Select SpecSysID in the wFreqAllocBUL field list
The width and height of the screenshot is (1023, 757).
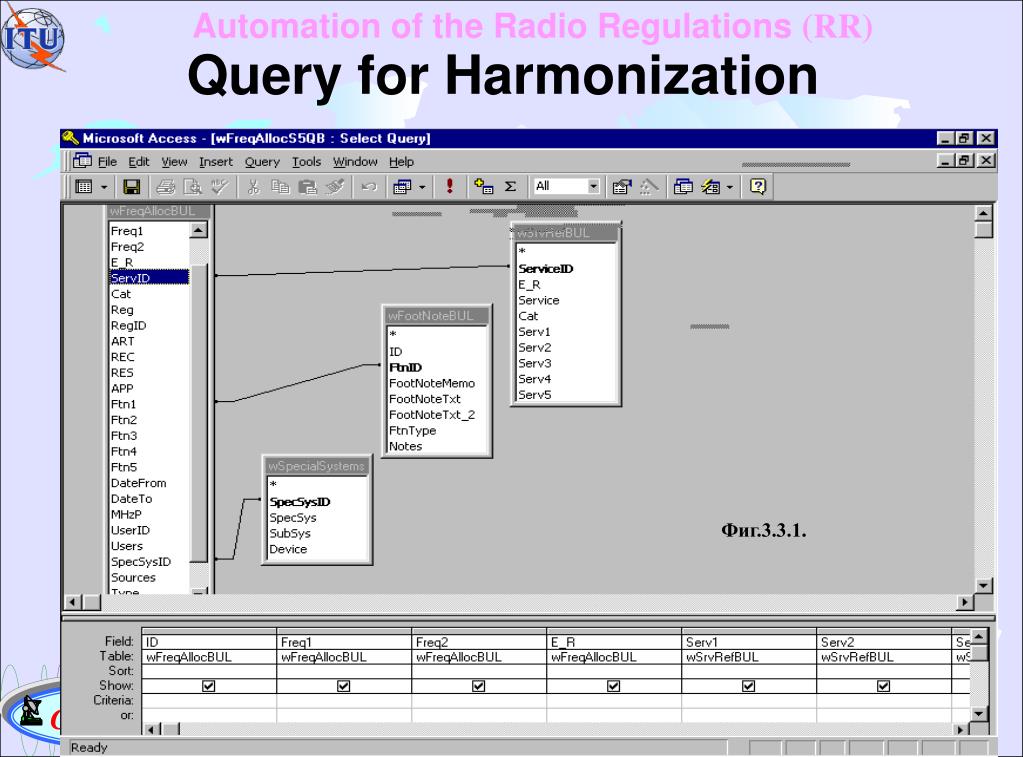pos(149,562)
